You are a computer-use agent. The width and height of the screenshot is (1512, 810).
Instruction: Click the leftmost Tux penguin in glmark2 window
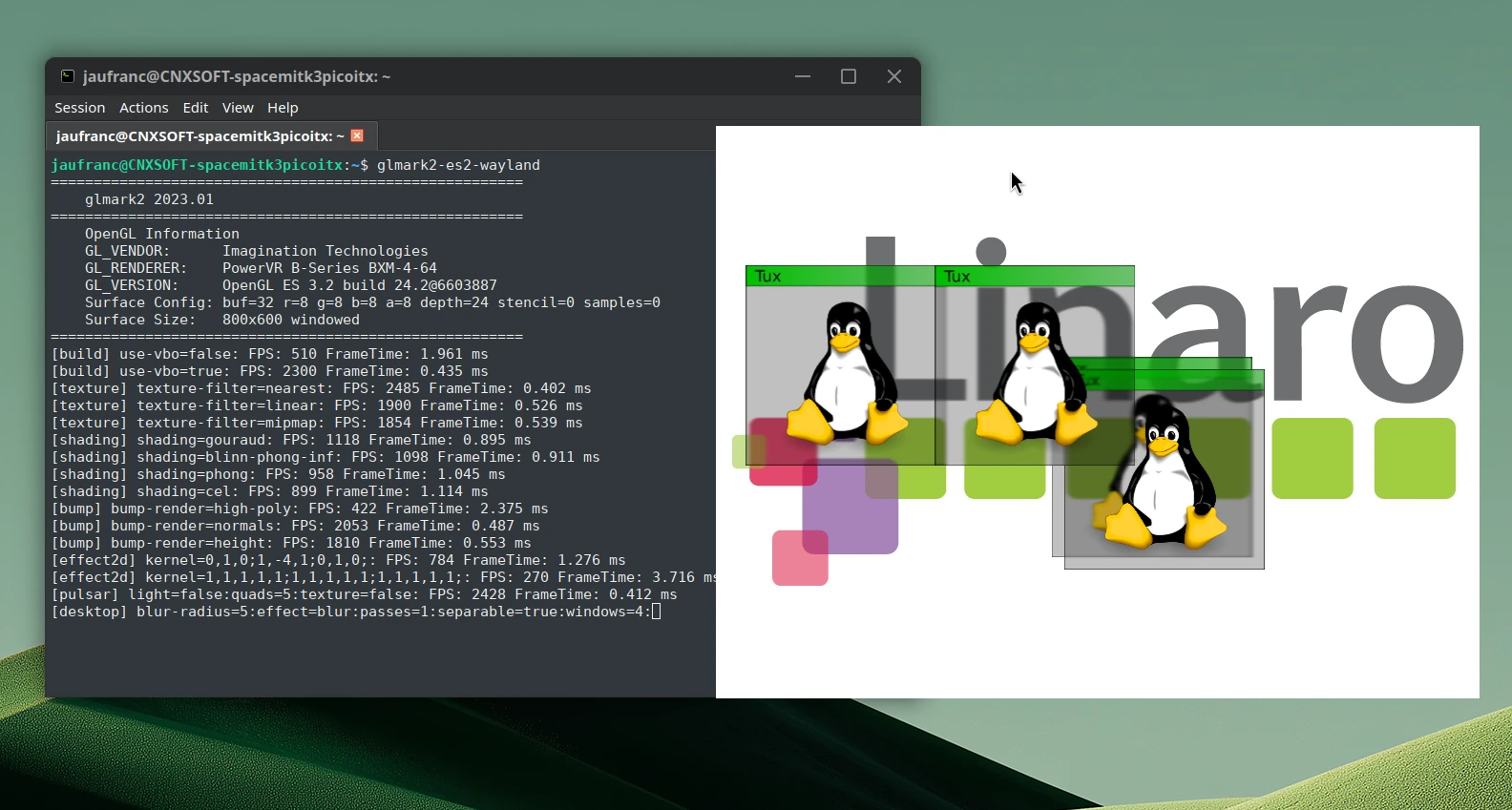[x=847, y=374]
